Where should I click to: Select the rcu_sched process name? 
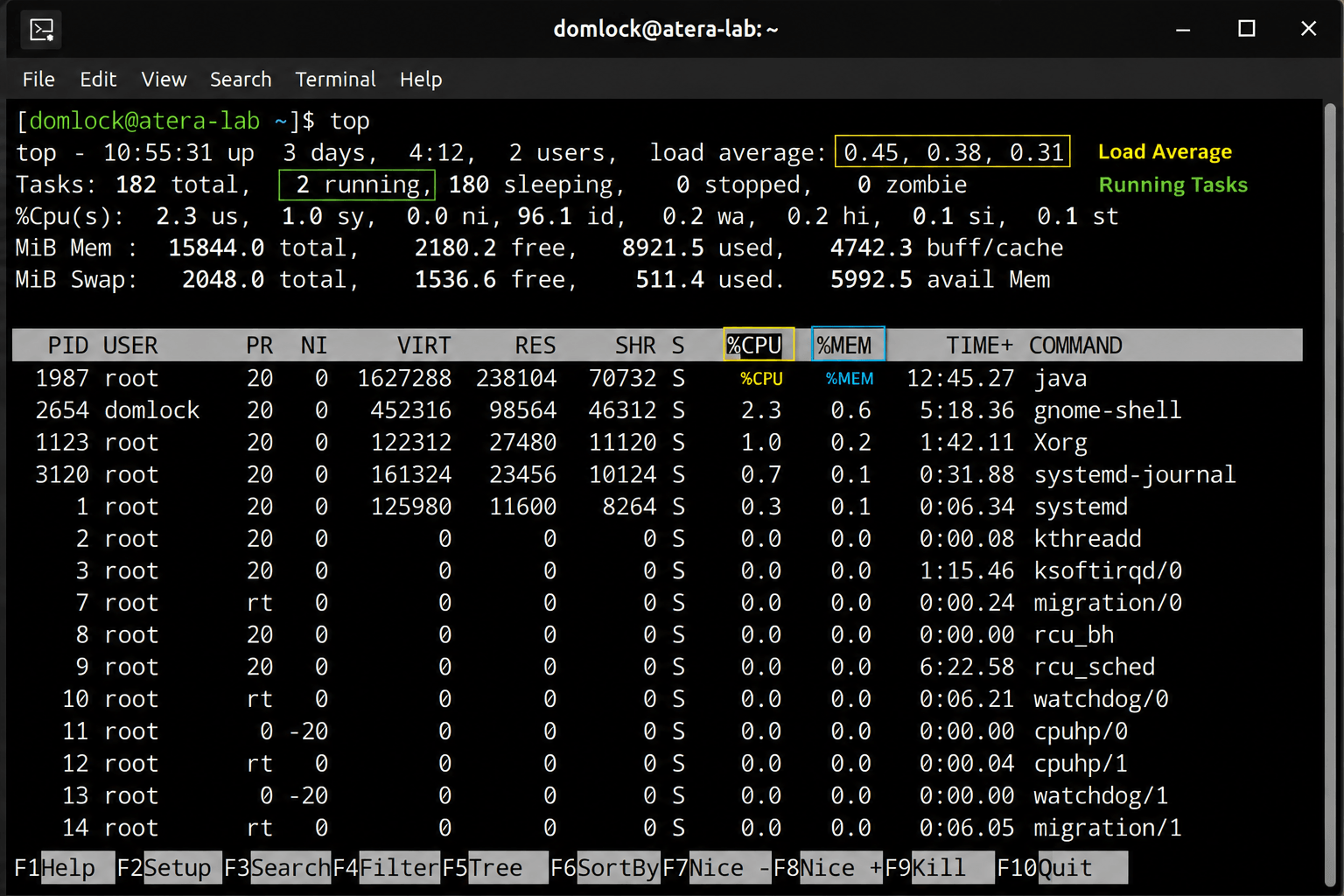[1095, 667]
